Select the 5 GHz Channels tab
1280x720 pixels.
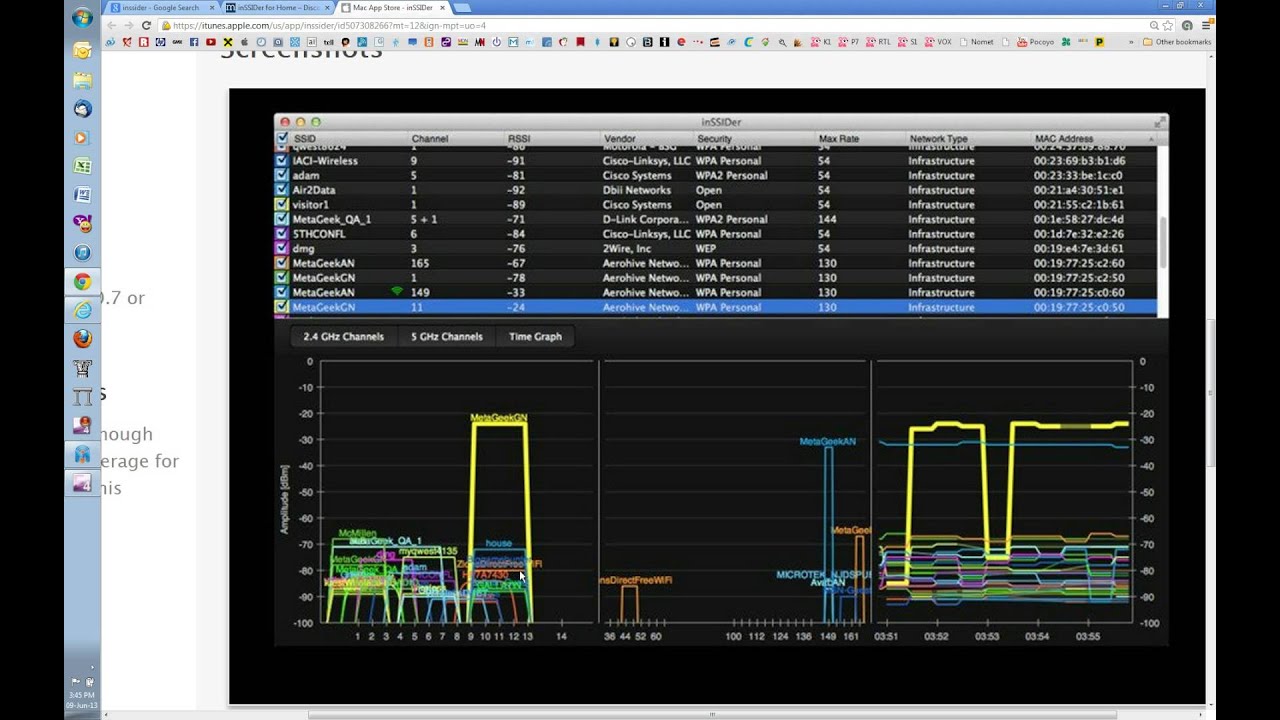446,337
